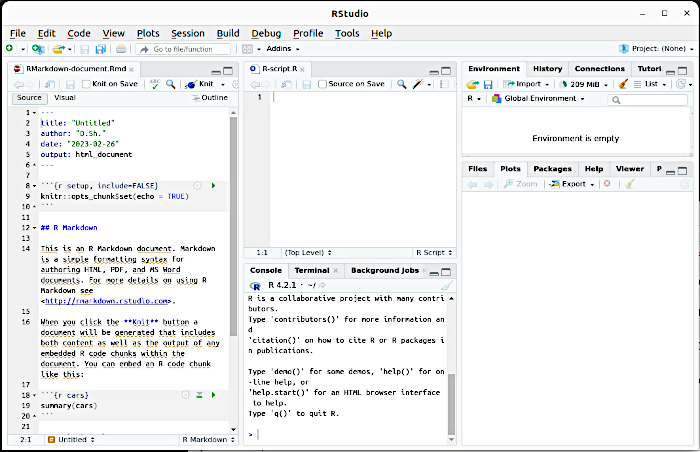The width and height of the screenshot is (700, 452).
Task: Open cars chunk options gear
Action: [x=185, y=395]
